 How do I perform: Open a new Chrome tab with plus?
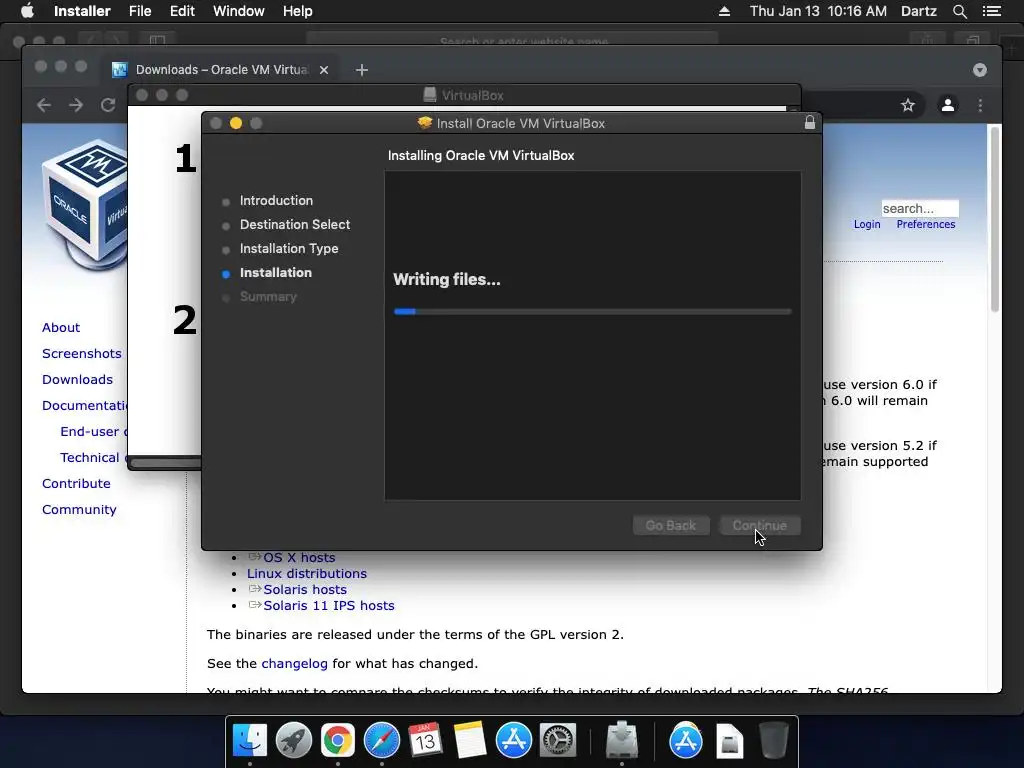362,70
